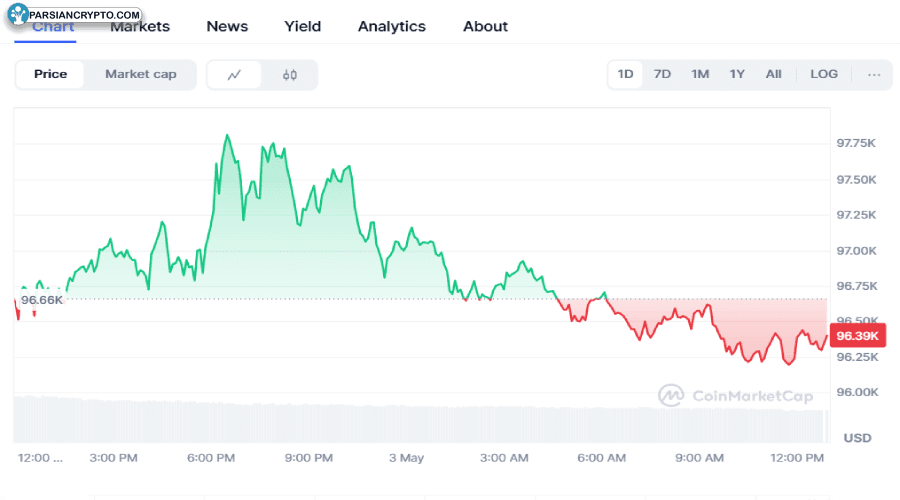Switch to candlestick chart icon
Viewport: 900px width, 500px height.
[290, 75]
